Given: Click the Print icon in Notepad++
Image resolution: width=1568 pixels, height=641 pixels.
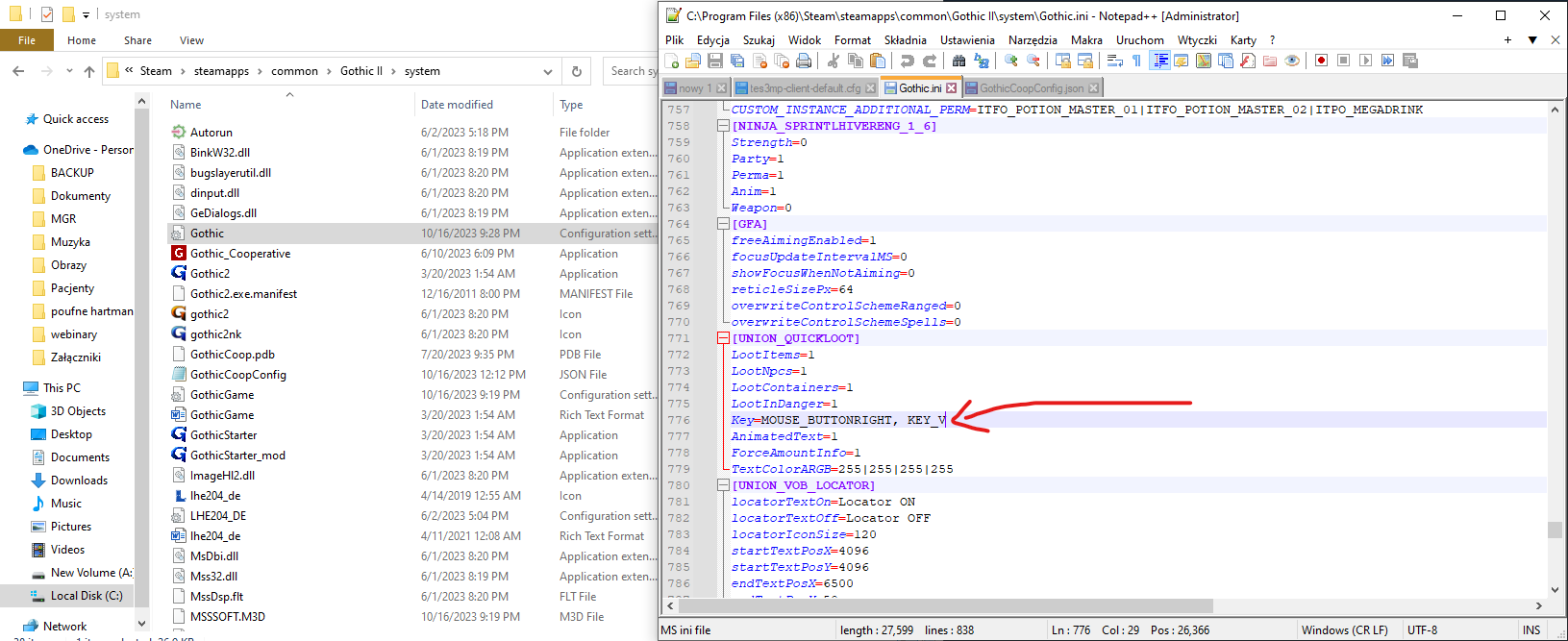Looking at the screenshot, I should coord(804,61).
